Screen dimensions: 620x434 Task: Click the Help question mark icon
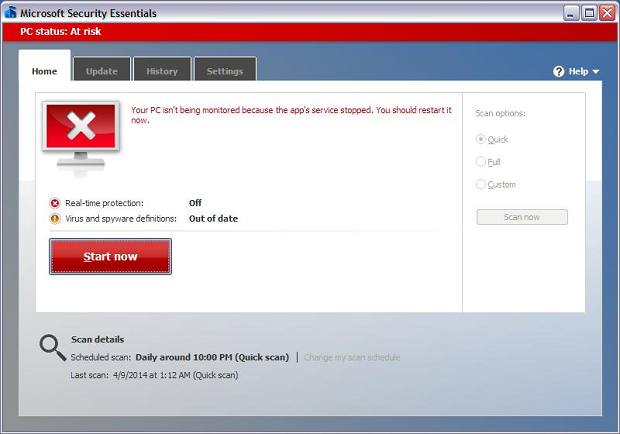559,72
